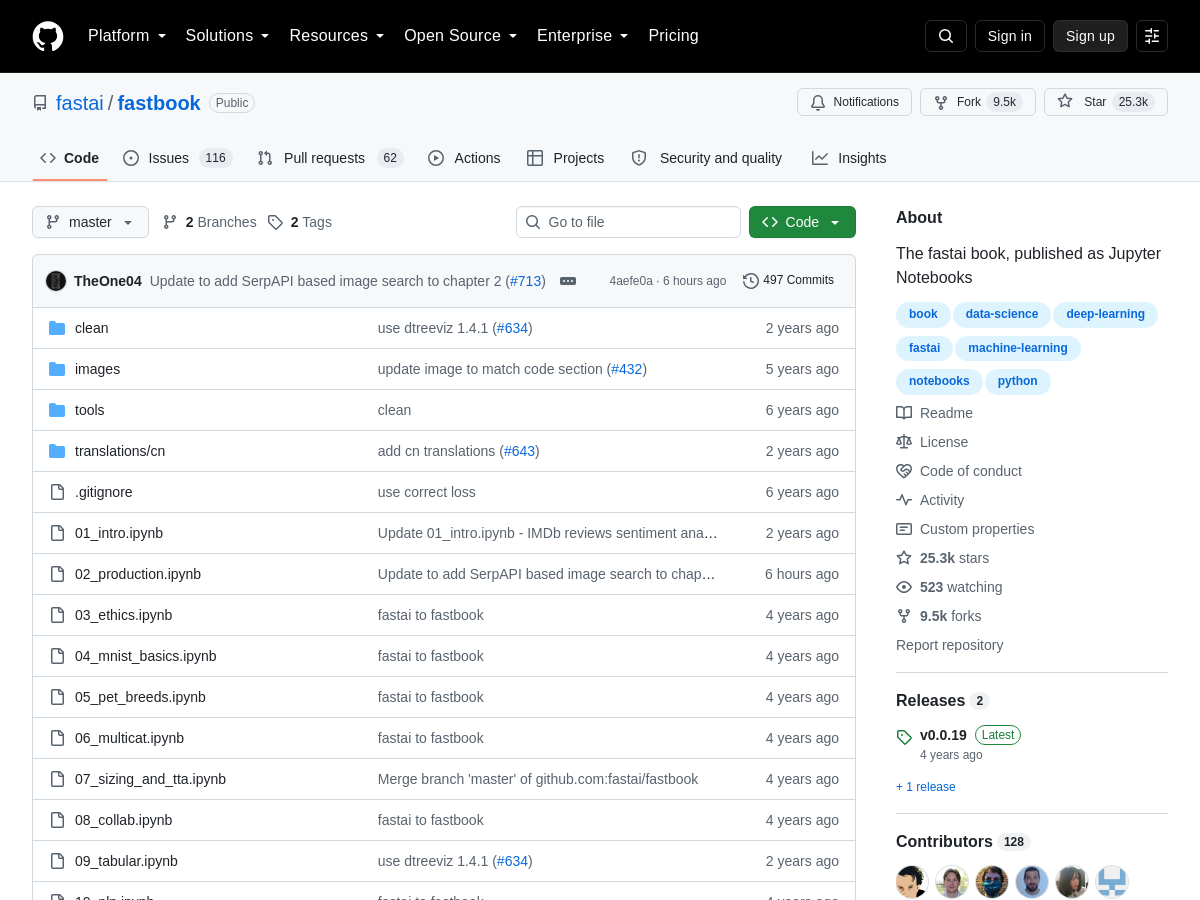Select the deep-learning topic tag
The width and height of the screenshot is (1200, 900).
coord(1105,314)
